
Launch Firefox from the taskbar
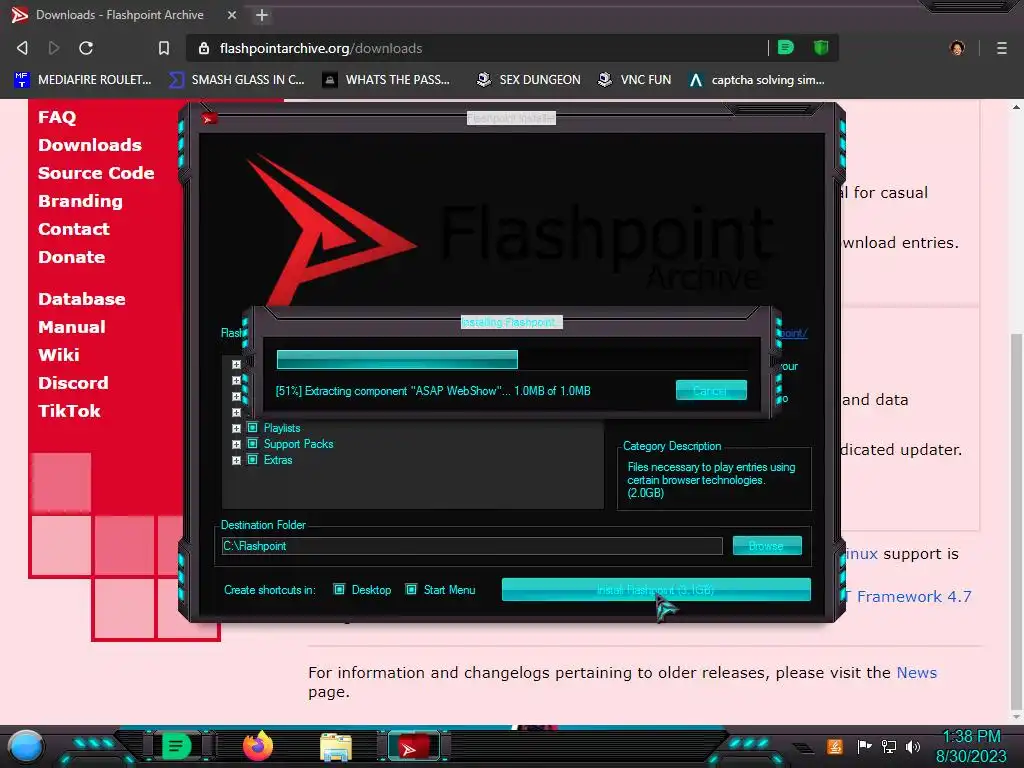tap(258, 746)
